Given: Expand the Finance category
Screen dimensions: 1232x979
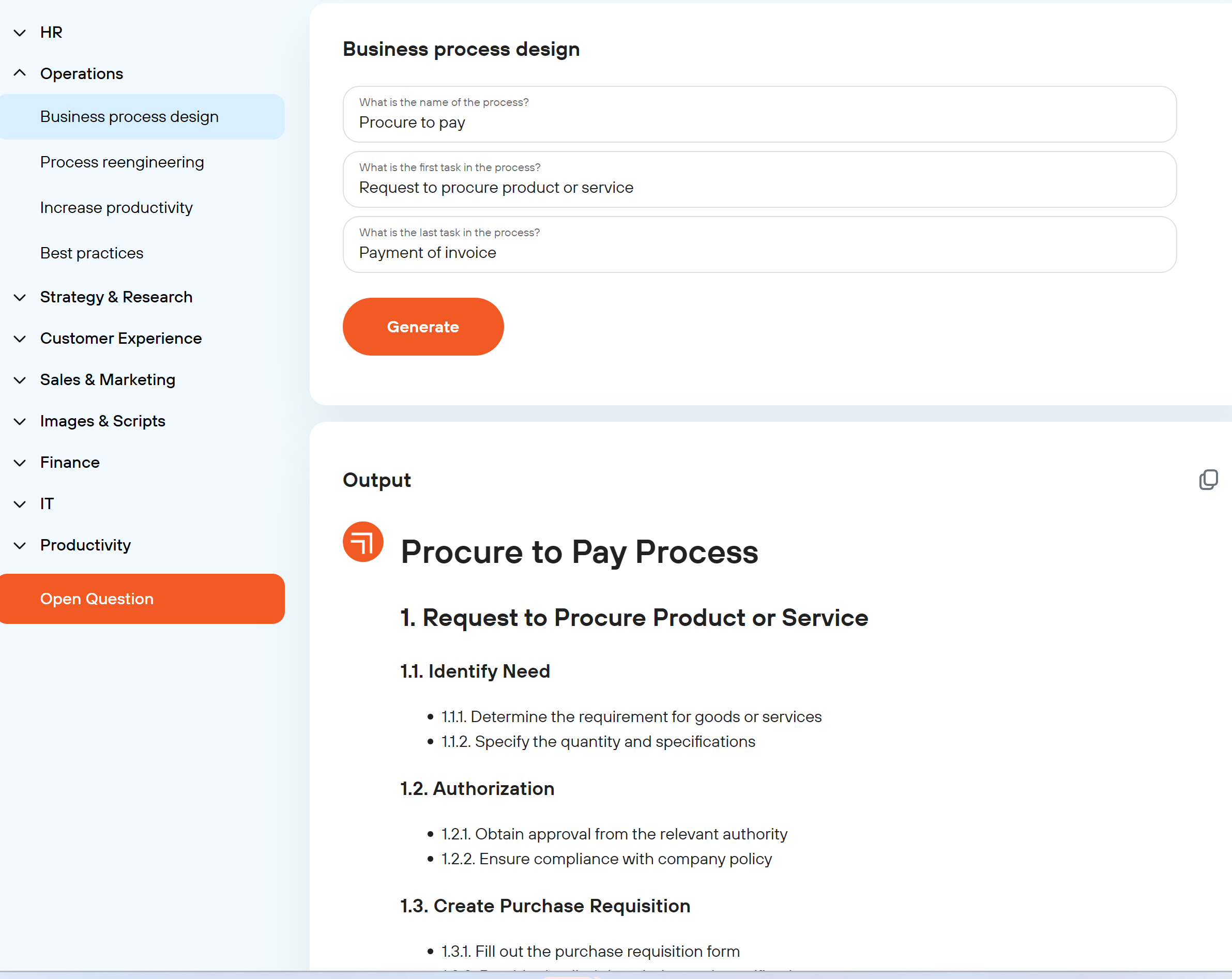Looking at the screenshot, I should [x=20, y=463].
